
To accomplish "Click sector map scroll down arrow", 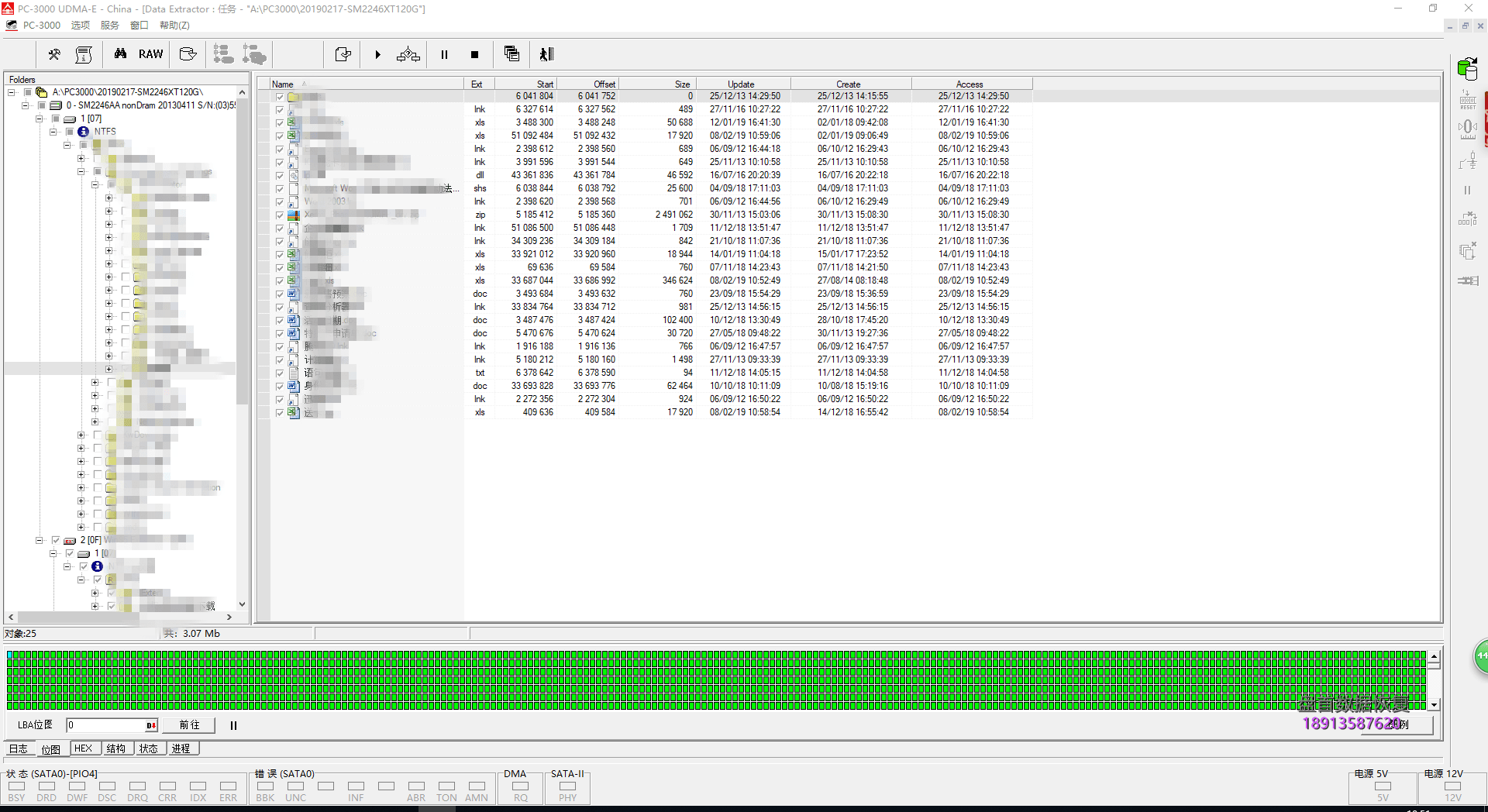I will coord(1435,704).
